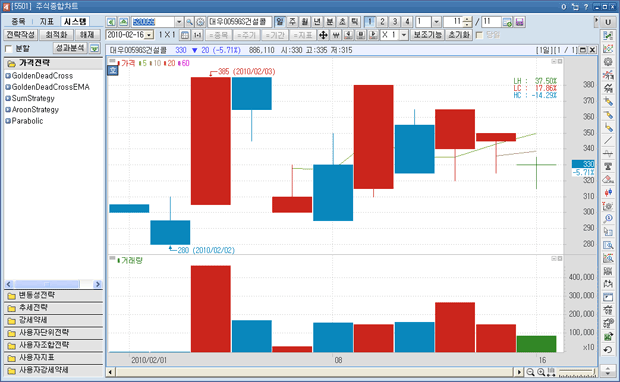Open the stock code combo box dropdown

pos(179,22)
